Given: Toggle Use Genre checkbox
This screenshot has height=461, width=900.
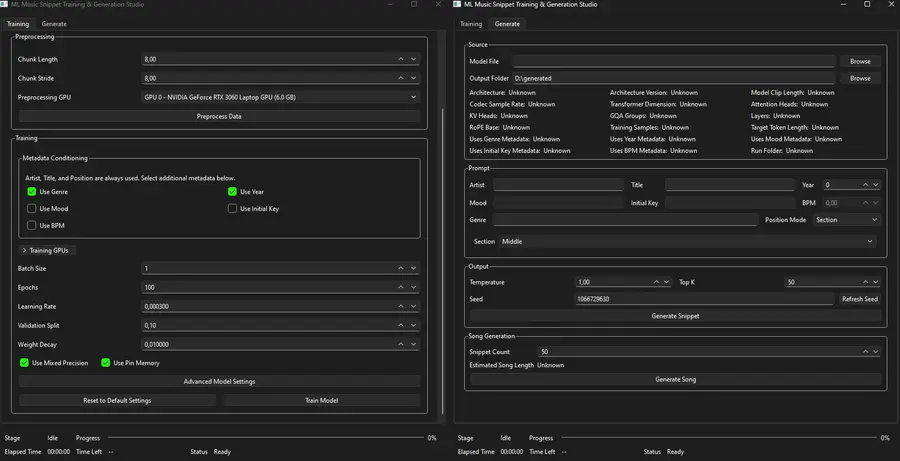Looking at the screenshot, I should [32, 192].
